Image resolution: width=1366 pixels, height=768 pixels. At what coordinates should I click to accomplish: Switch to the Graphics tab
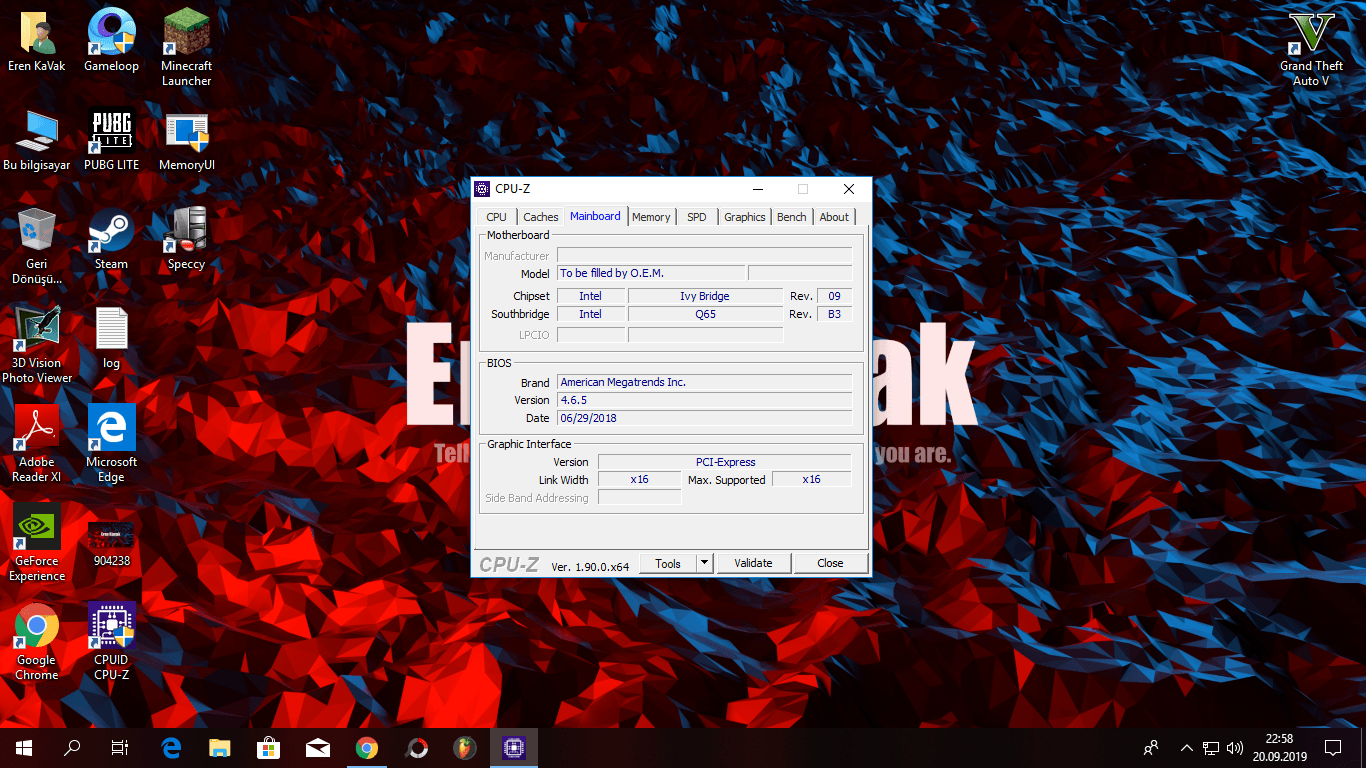(x=745, y=217)
